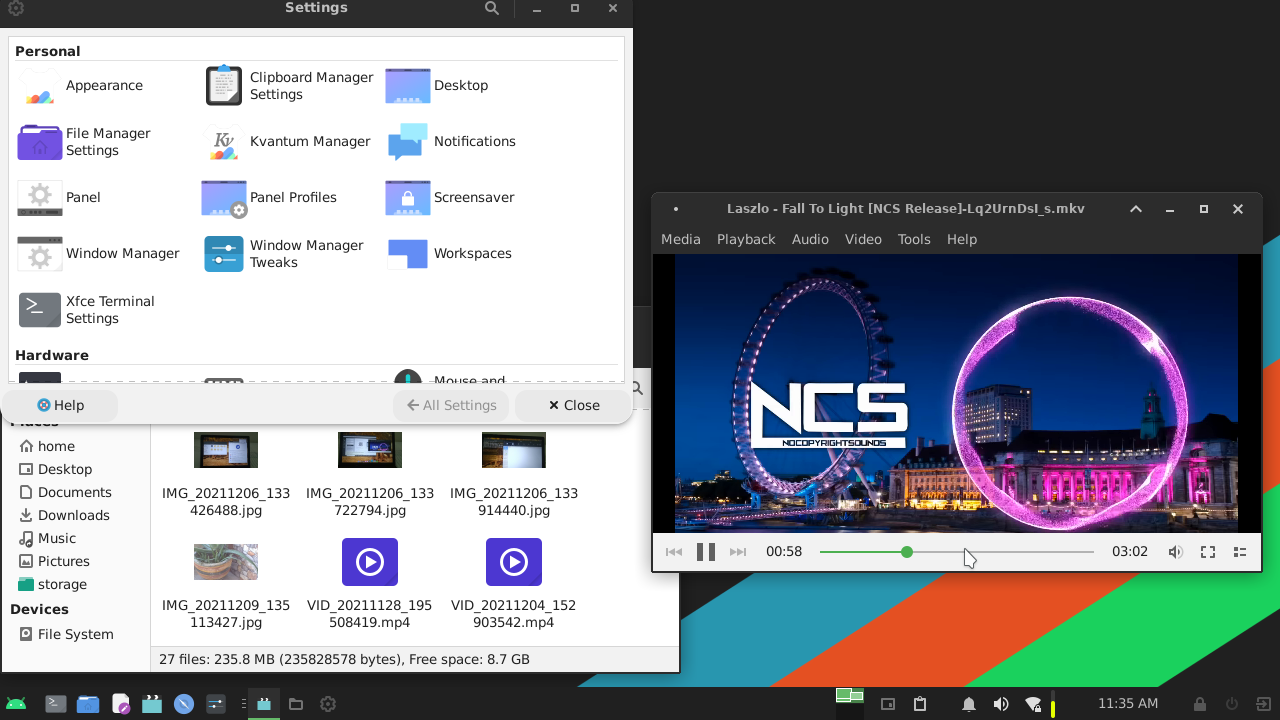Click the lock screen icon in taskbar
This screenshot has width=1280, height=720.
pos(1200,704)
